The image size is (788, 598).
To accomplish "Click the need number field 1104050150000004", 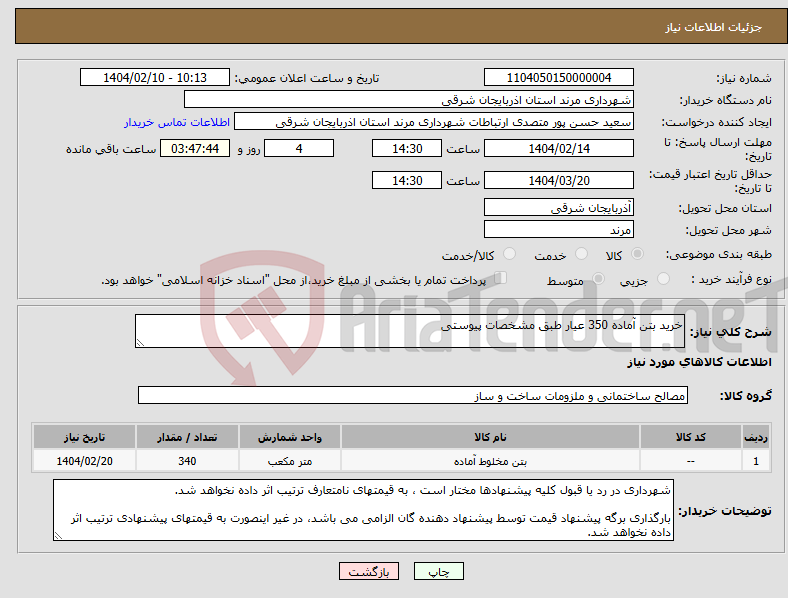I will (558, 77).
